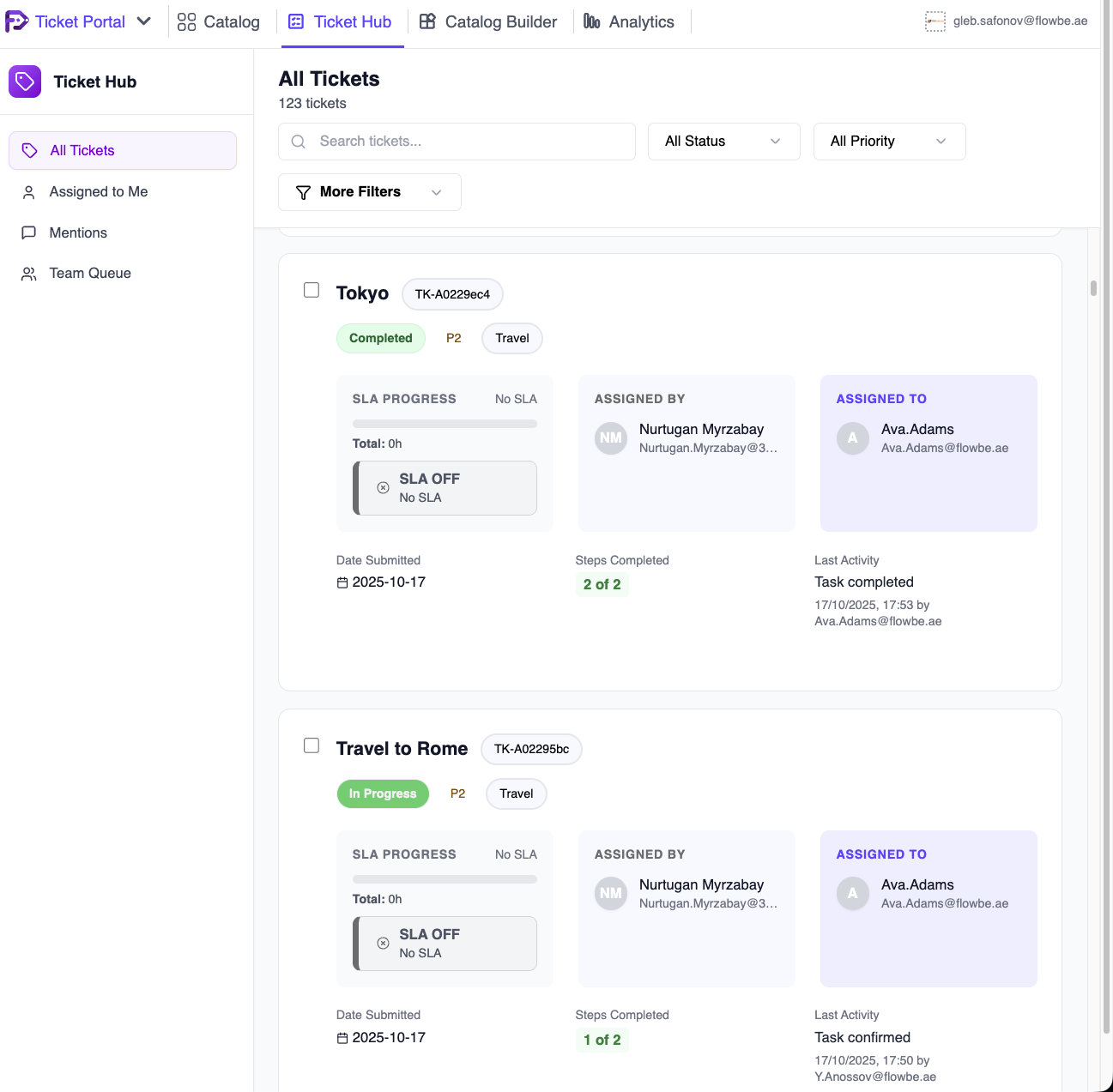Open the All Priority dropdown
The height and width of the screenshot is (1092, 1113).
(x=888, y=142)
